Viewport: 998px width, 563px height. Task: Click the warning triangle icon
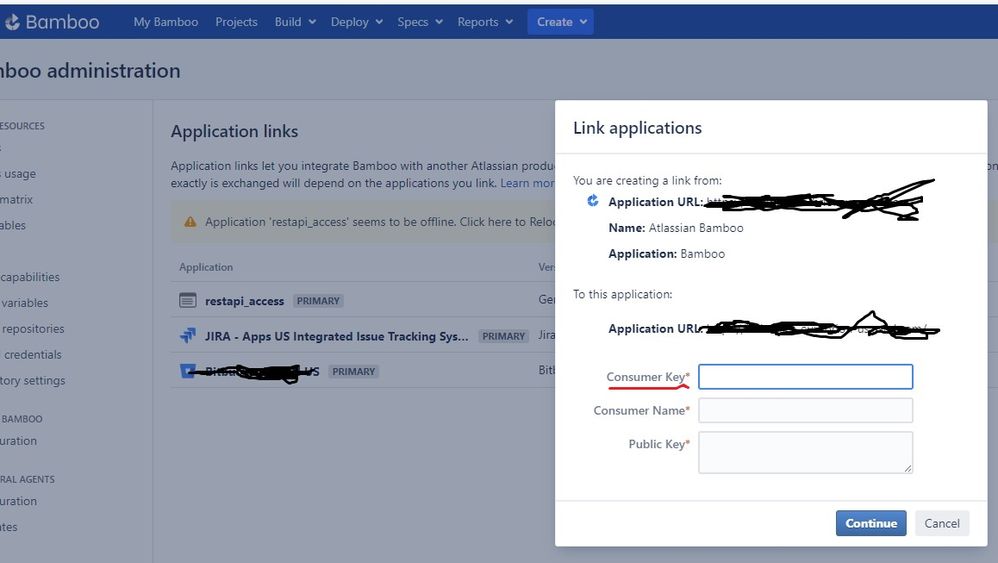point(190,222)
